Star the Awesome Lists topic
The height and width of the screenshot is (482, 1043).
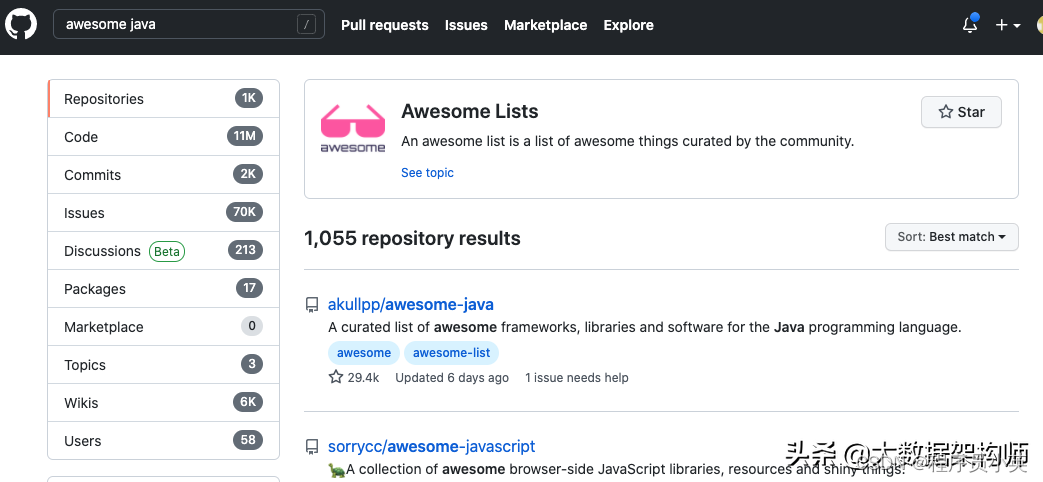(961, 112)
